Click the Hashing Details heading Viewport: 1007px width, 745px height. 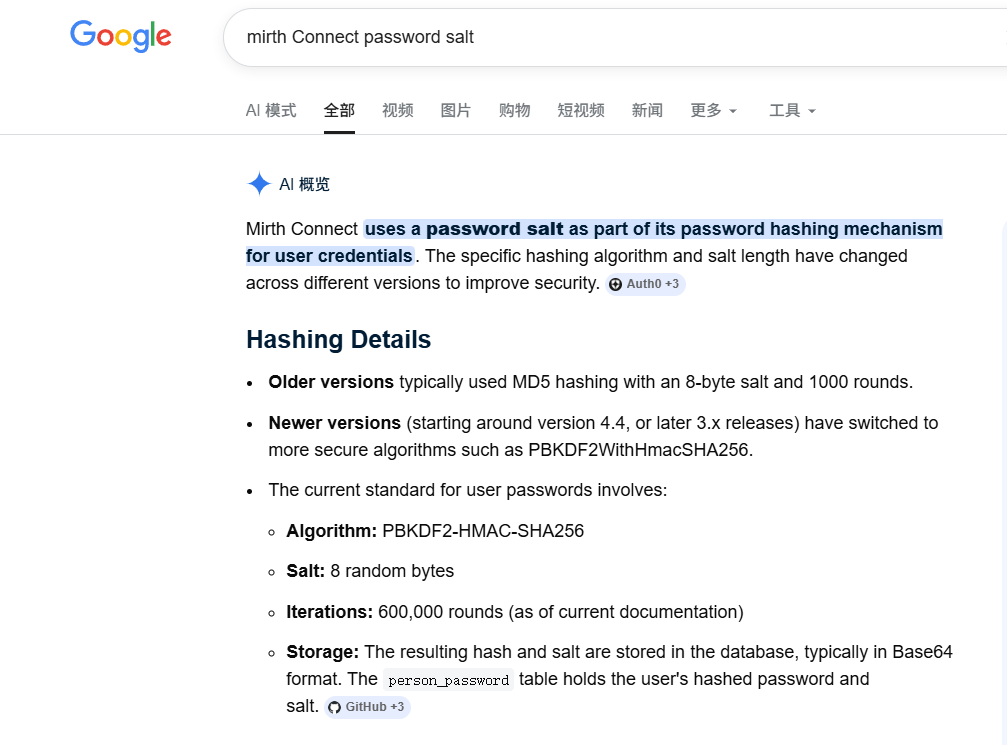[338, 339]
